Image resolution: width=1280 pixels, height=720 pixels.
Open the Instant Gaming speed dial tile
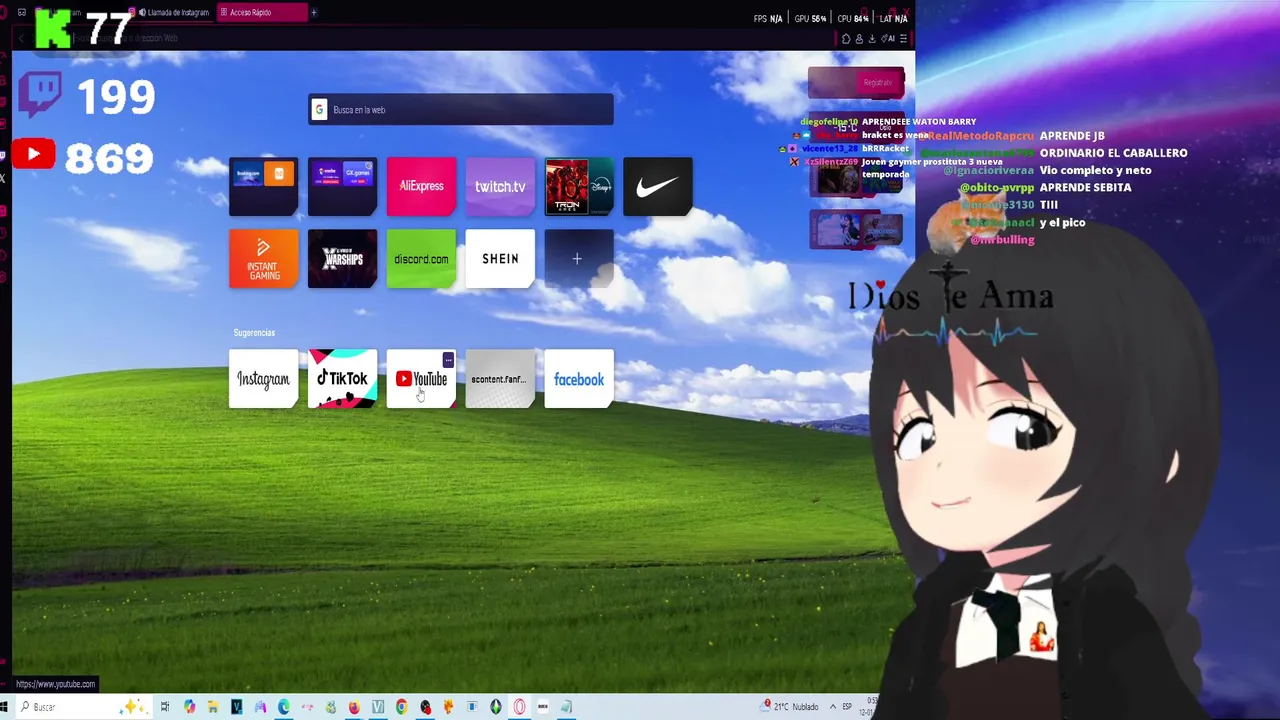[x=263, y=259]
